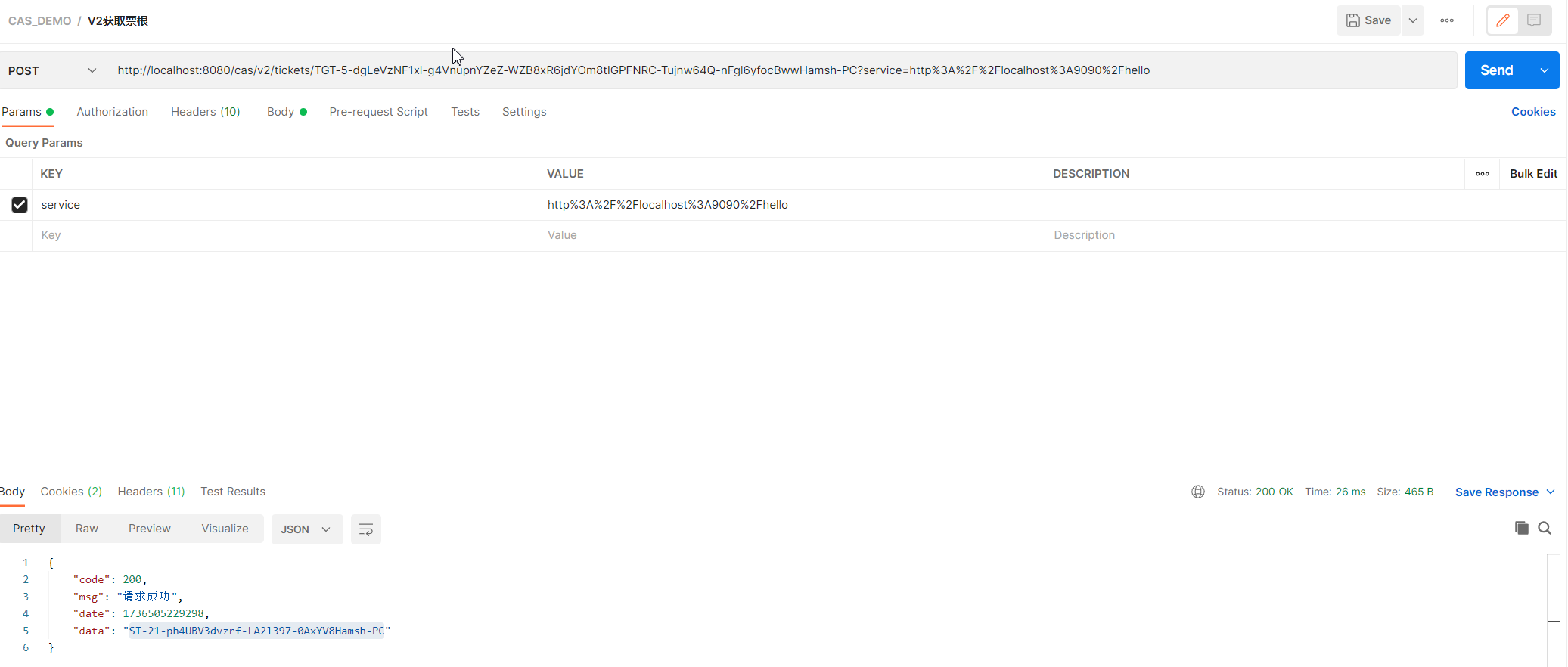Click the CAS_DEMO breadcrumb
Viewport: 1568px width, 667px height.
(x=39, y=21)
